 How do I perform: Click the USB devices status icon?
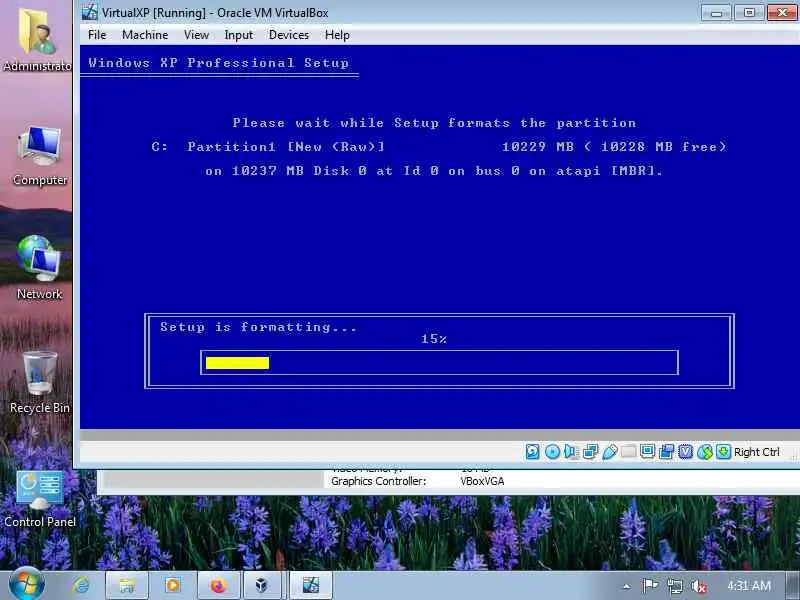click(x=609, y=452)
